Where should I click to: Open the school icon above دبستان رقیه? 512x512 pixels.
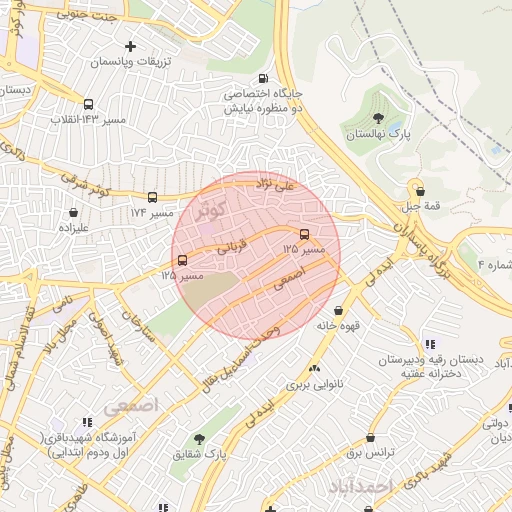tap(430, 344)
